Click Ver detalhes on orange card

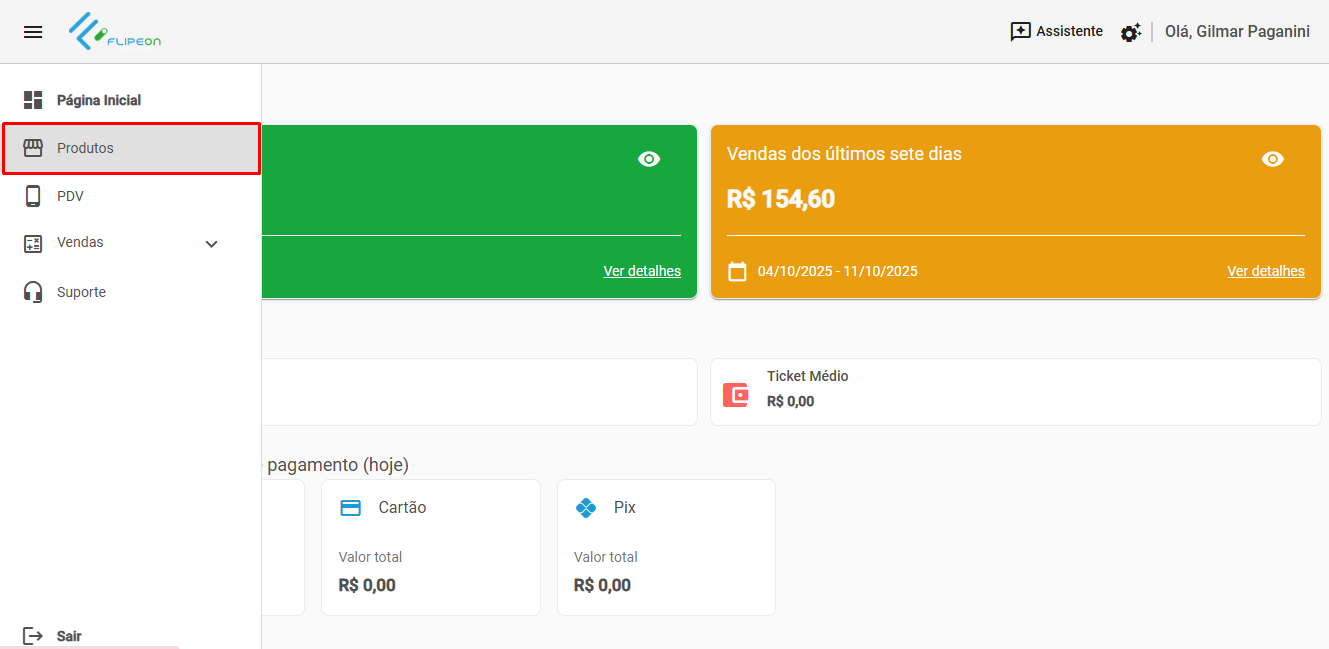tap(1265, 271)
